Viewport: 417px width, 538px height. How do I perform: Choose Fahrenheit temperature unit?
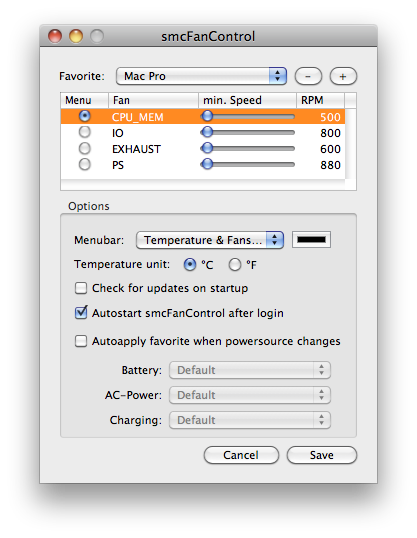pos(235,265)
